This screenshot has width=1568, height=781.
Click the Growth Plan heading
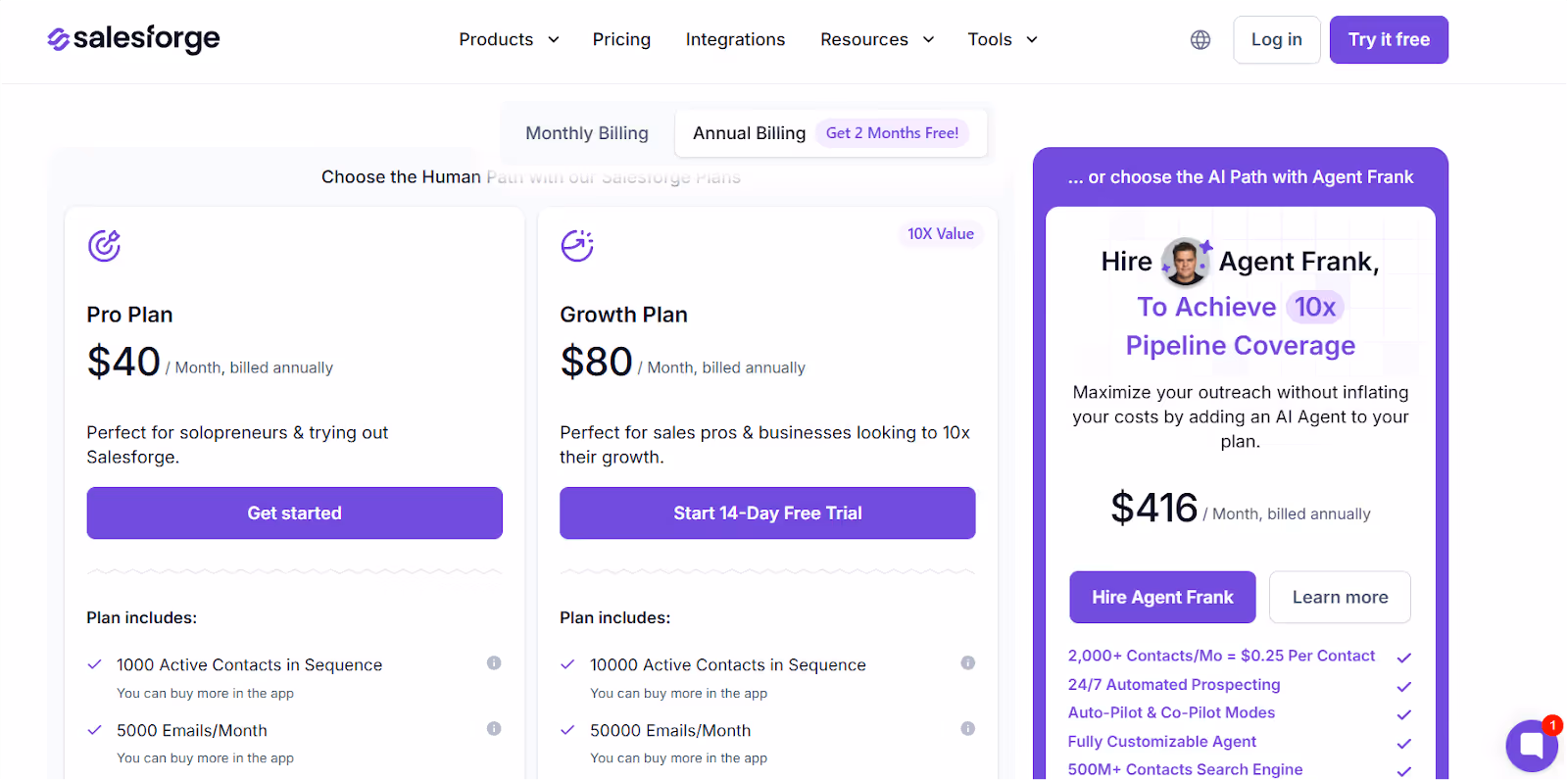pyautogui.click(x=623, y=315)
